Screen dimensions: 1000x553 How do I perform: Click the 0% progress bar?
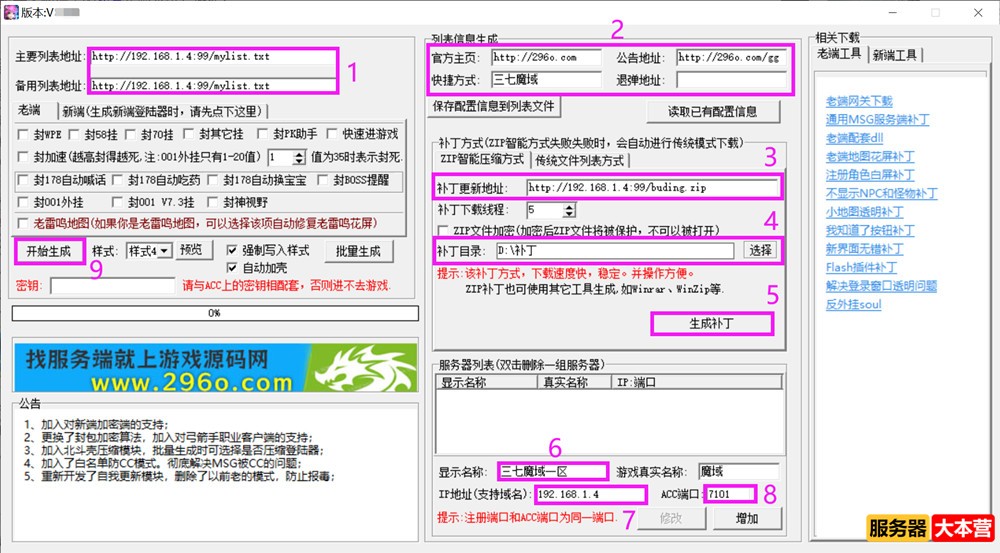tap(215, 313)
